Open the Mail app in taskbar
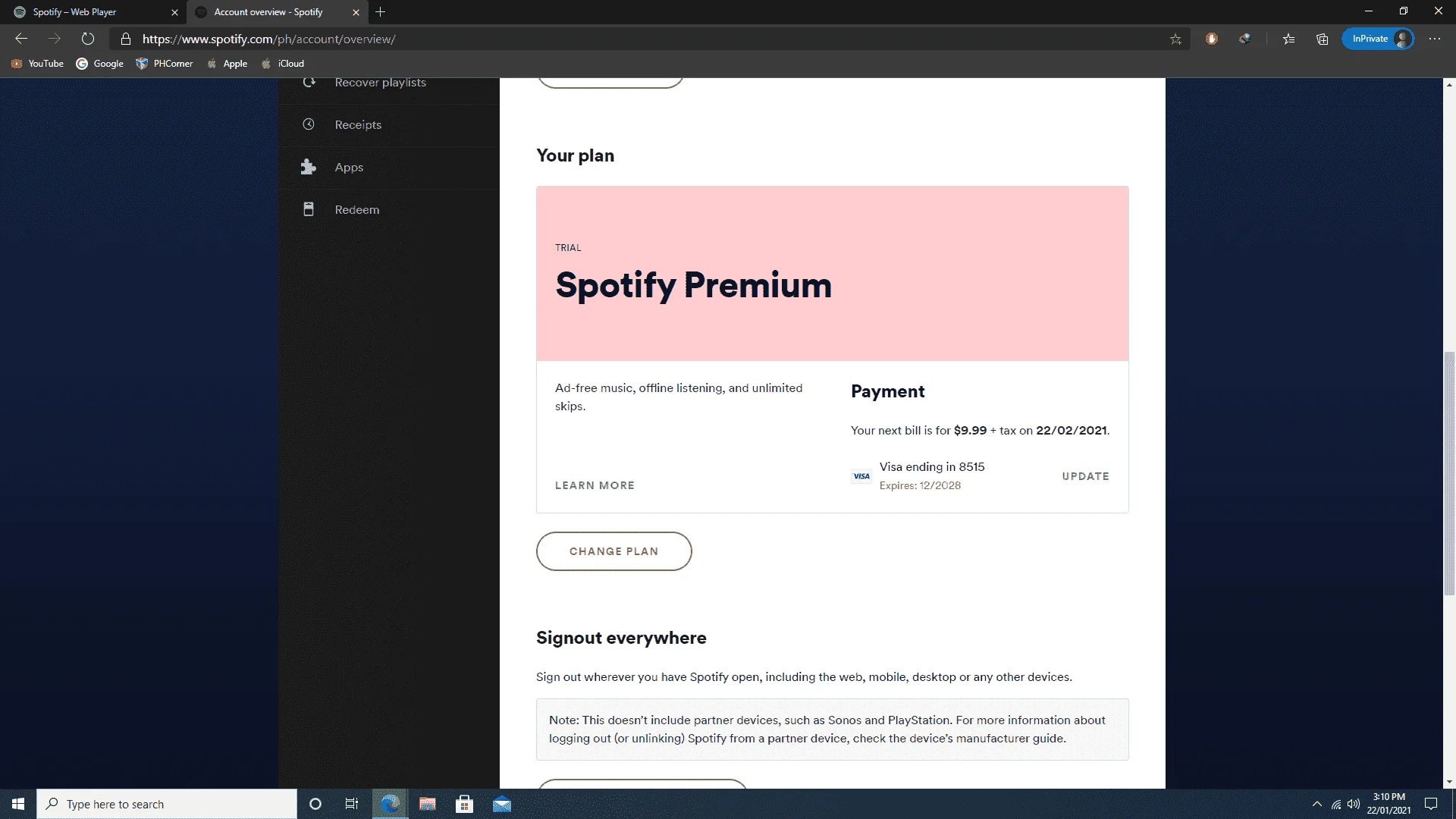 (502, 804)
